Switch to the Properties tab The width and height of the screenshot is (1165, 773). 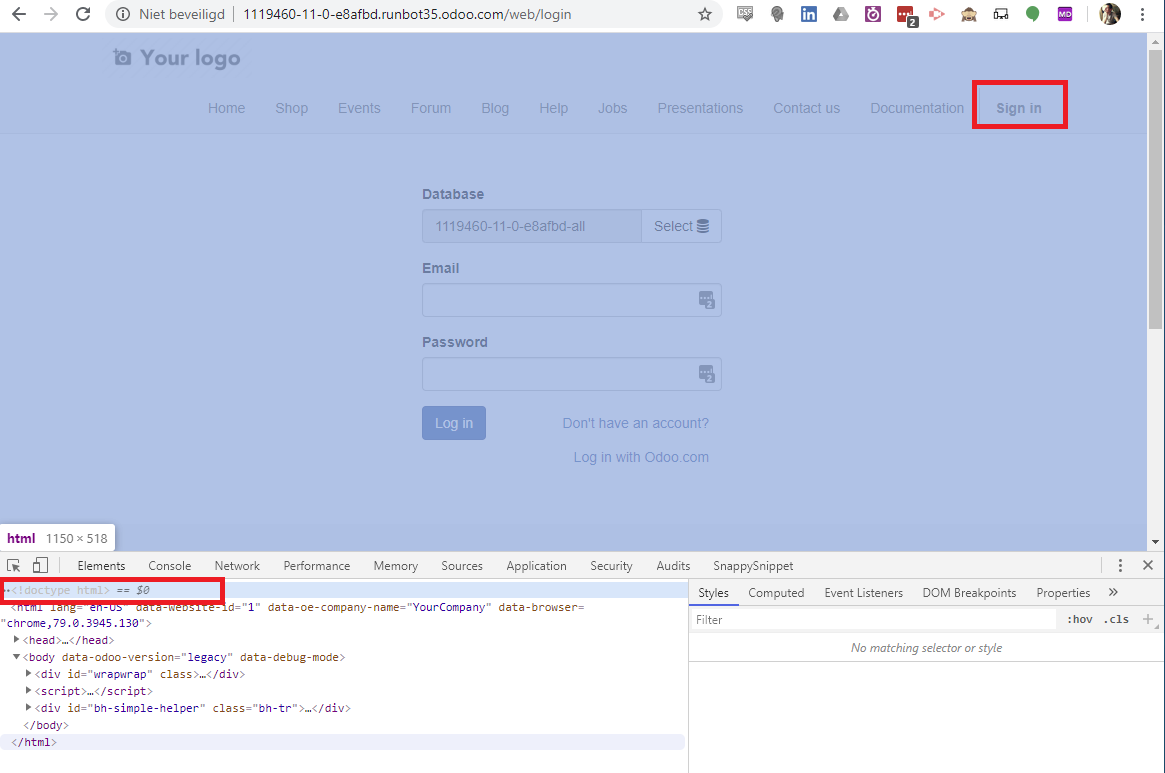pyautogui.click(x=1063, y=592)
